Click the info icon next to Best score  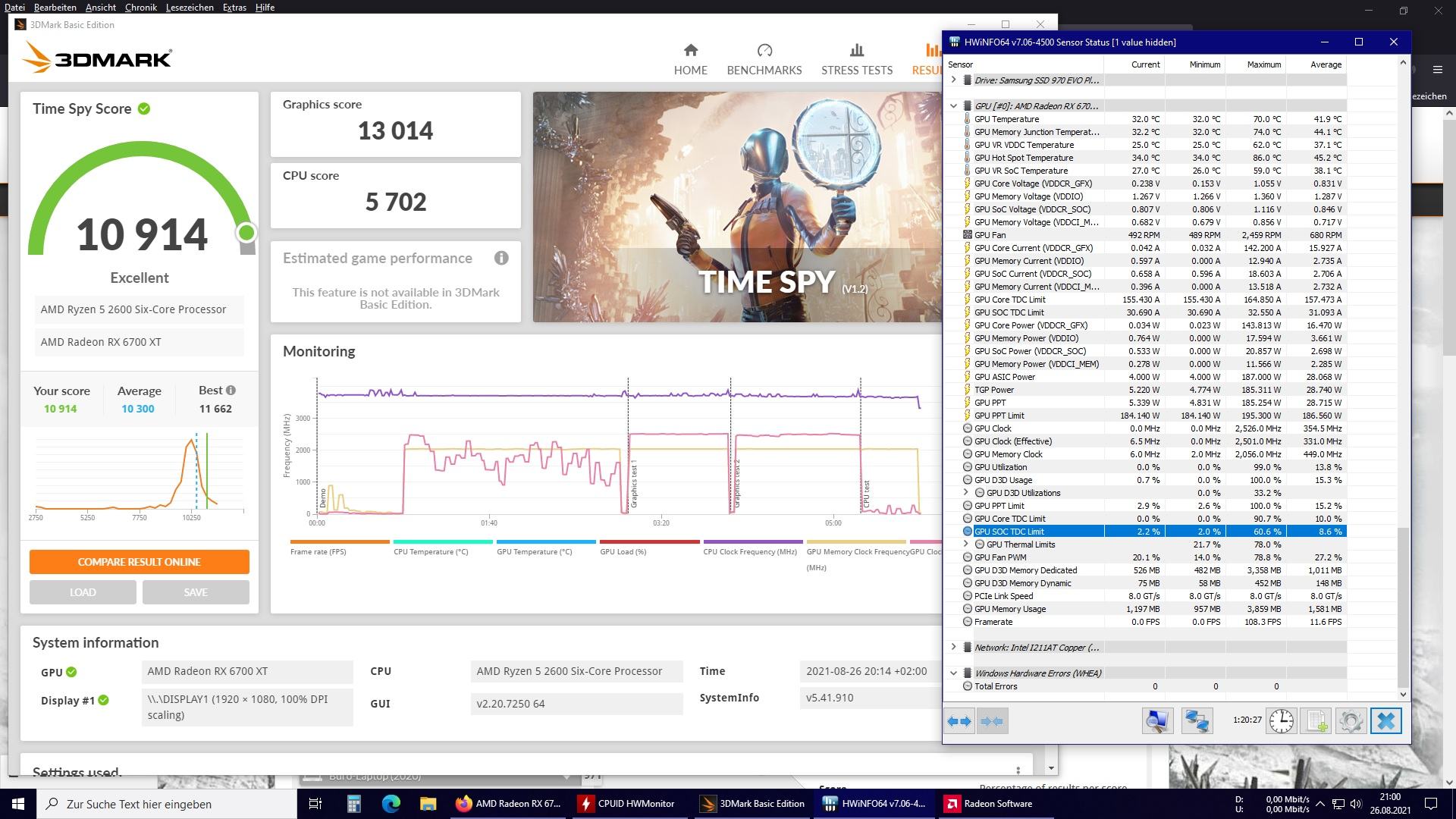[x=231, y=390]
